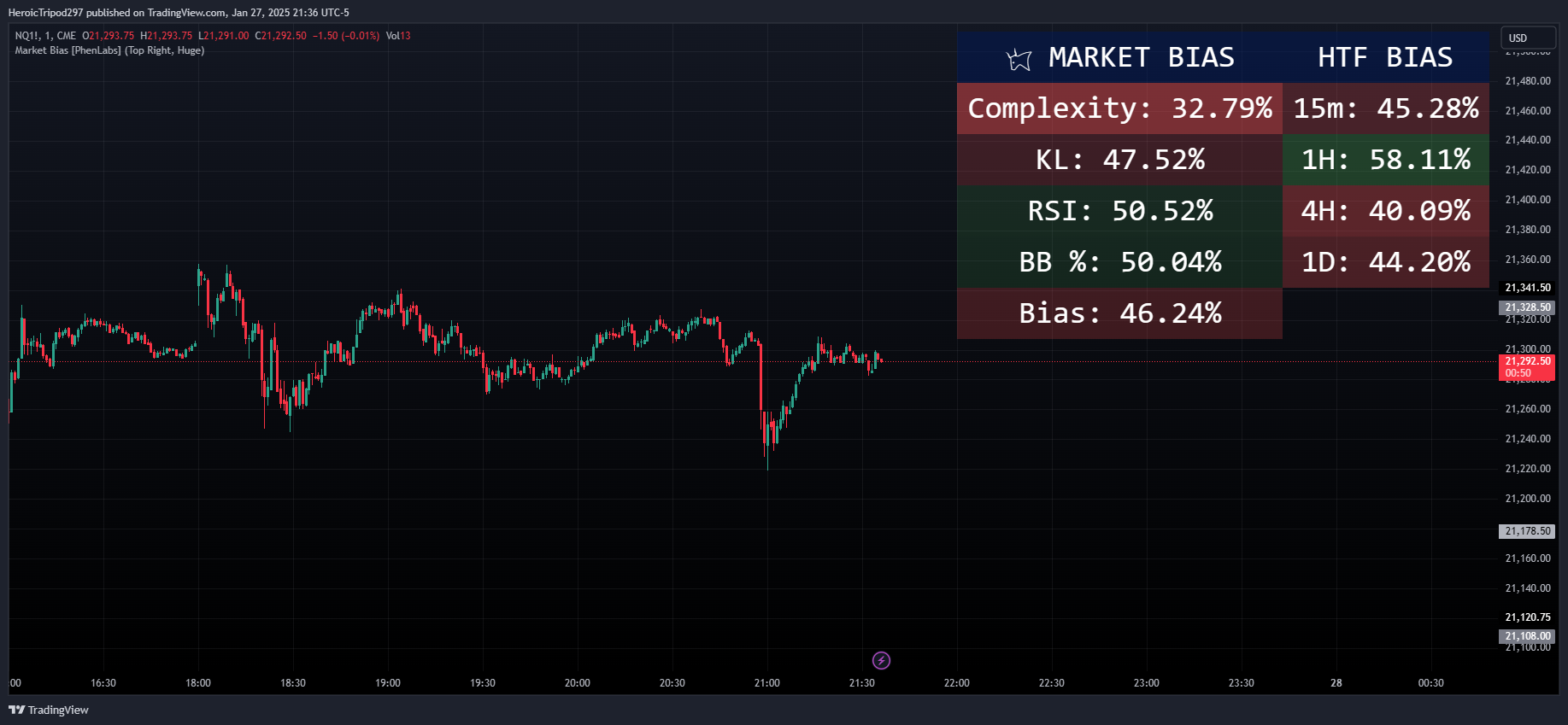Click the 1D: 44.20% HTF cell

[1386, 262]
